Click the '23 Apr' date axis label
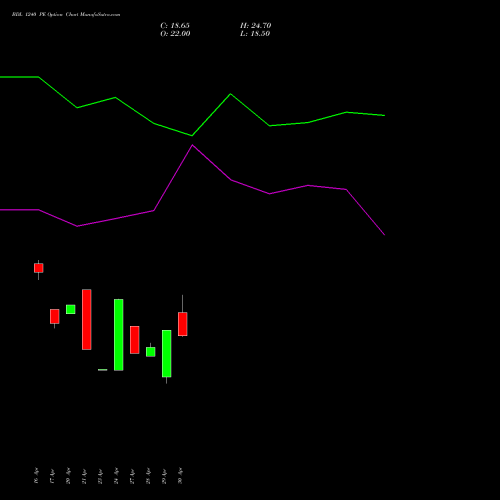The image size is (500, 500). pos(100,476)
